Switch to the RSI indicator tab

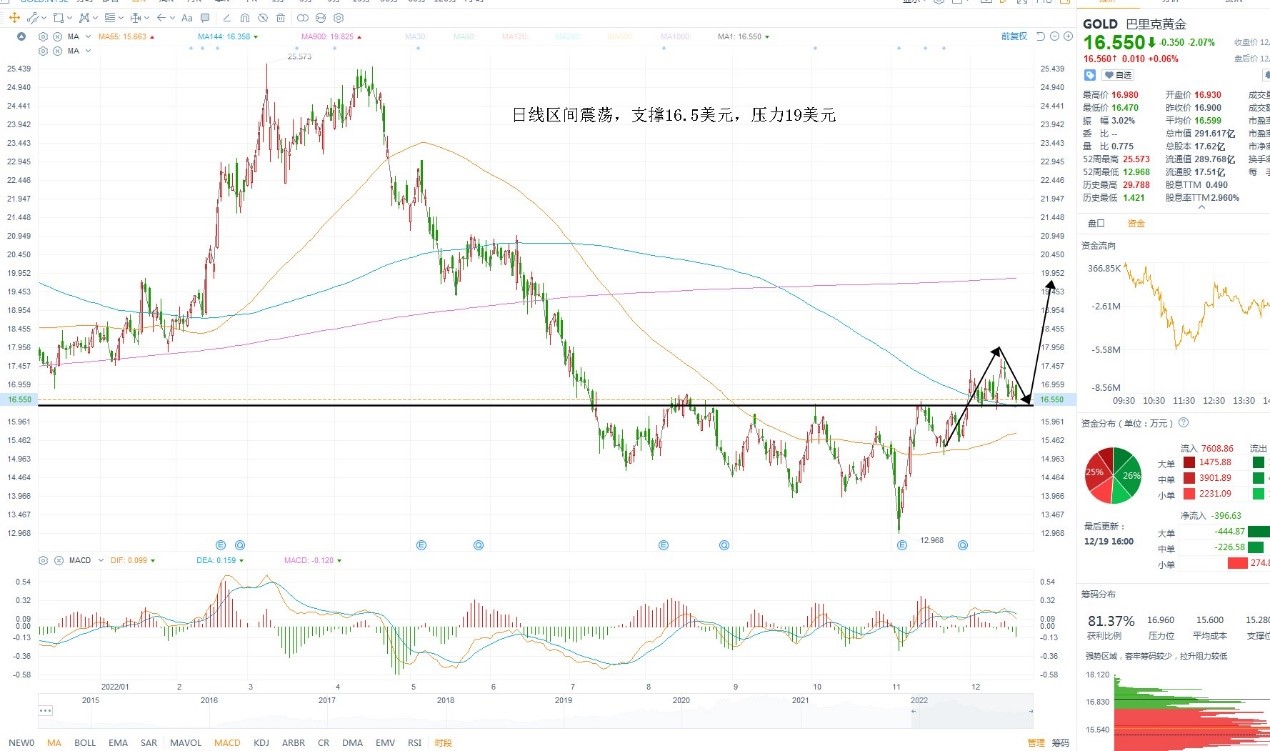click(x=414, y=743)
